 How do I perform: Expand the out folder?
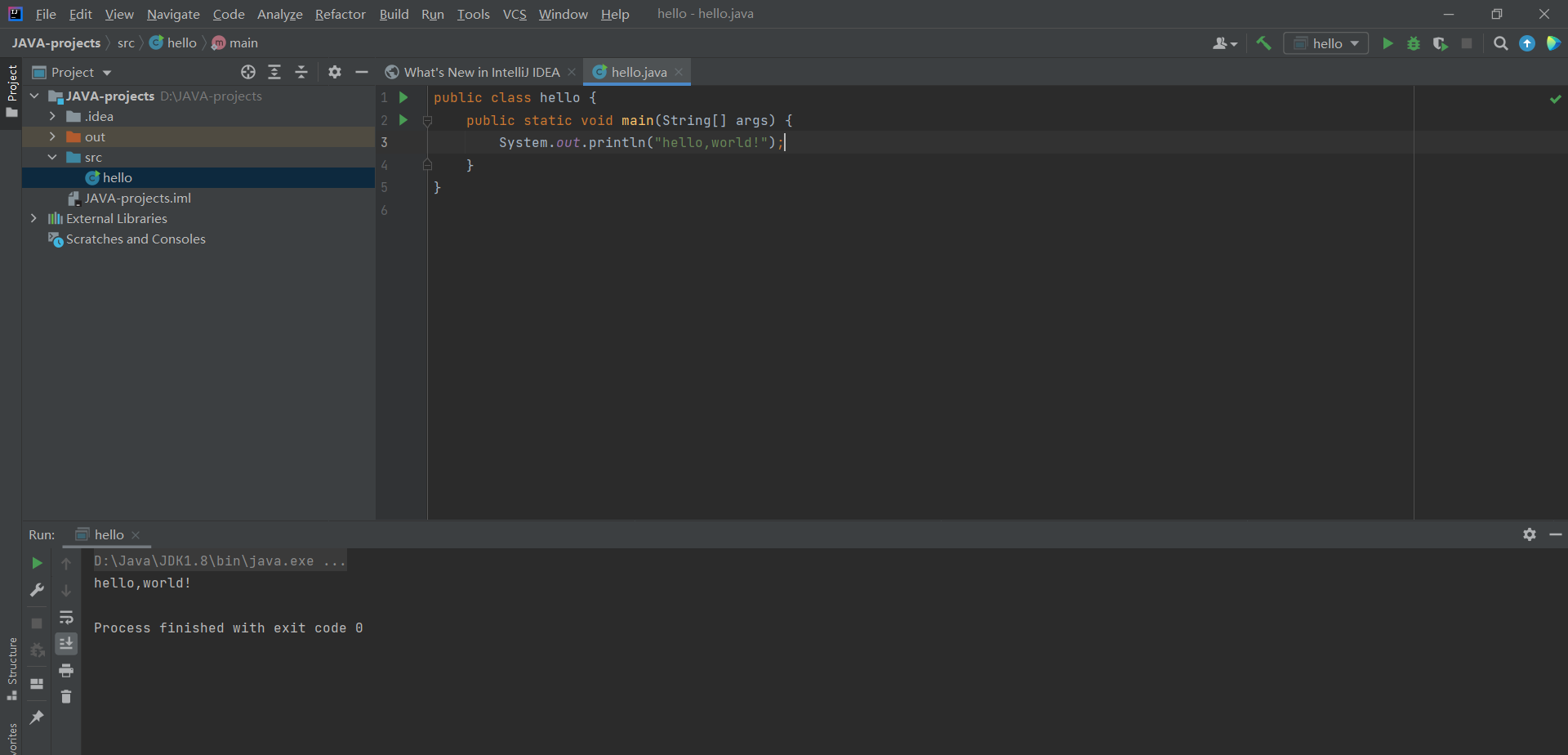click(x=52, y=136)
